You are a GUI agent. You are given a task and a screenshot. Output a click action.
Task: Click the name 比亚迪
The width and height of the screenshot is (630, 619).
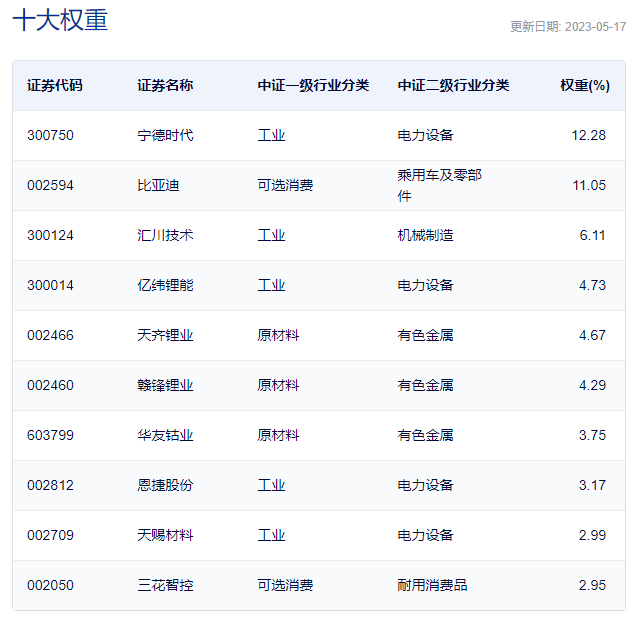tap(158, 186)
